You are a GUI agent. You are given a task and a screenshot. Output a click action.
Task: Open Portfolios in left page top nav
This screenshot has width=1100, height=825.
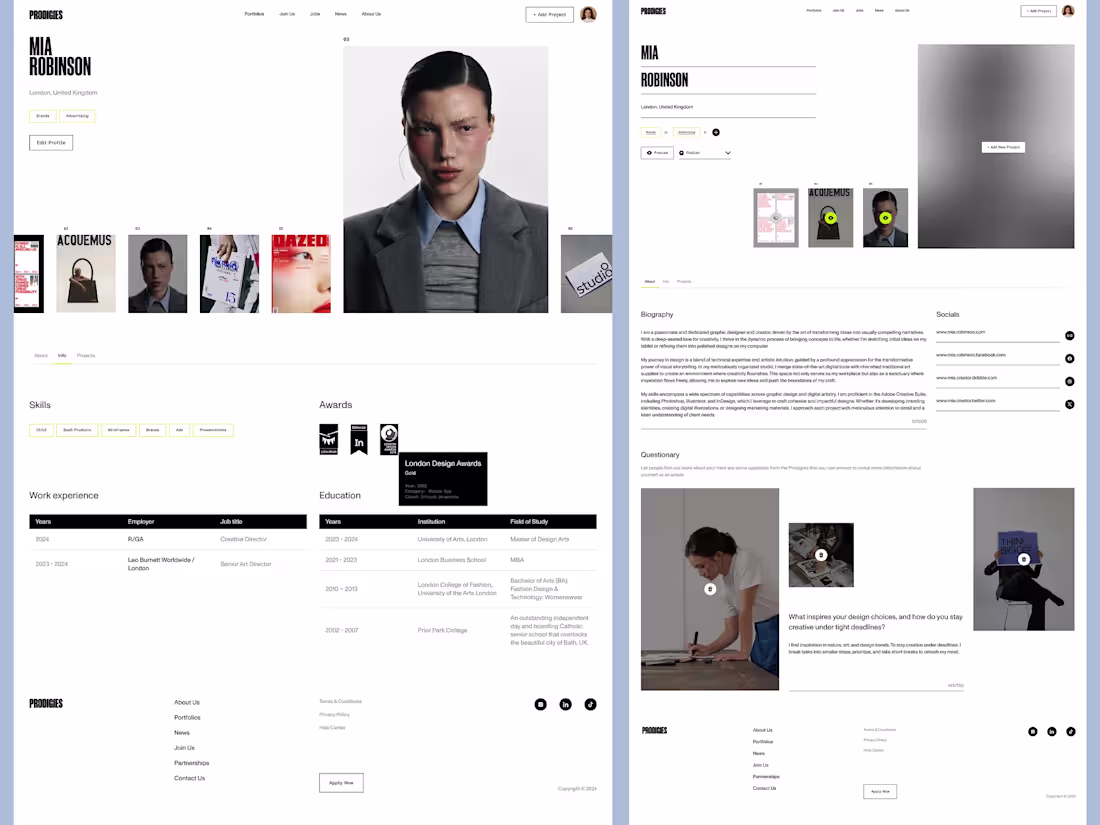pyautogui.click(x=254, y=14)
